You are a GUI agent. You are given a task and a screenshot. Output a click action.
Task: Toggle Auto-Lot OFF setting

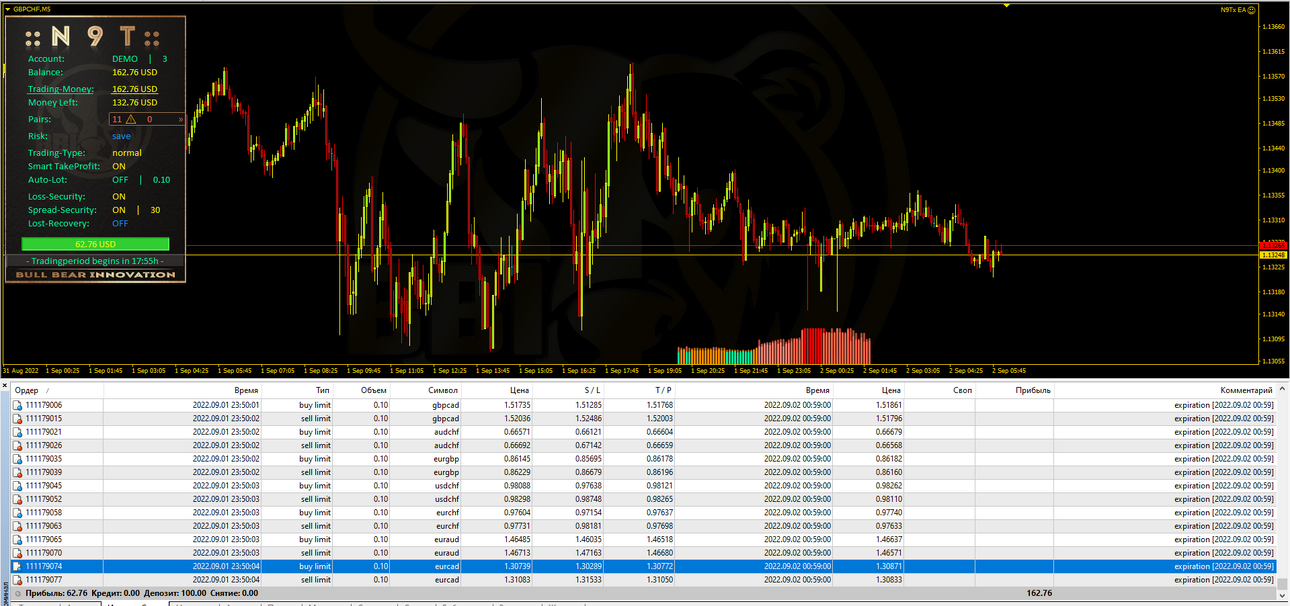[120, 180]
